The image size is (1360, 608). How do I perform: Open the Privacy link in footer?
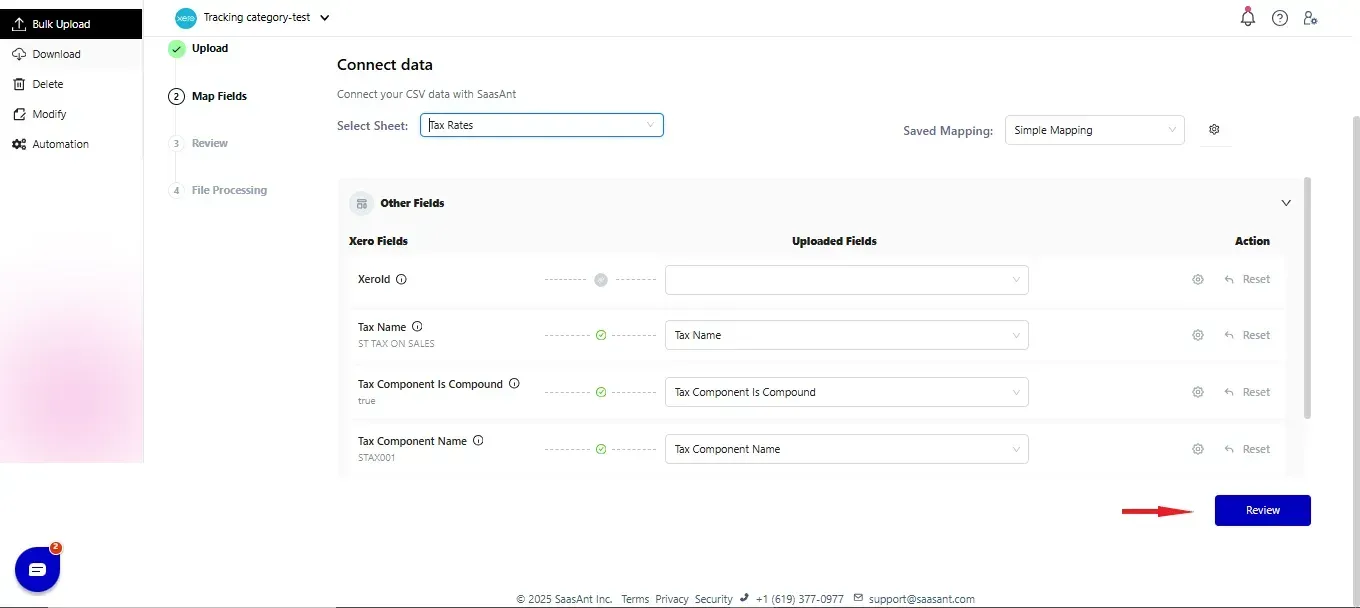pyautogui.click(x=672, y=599)
